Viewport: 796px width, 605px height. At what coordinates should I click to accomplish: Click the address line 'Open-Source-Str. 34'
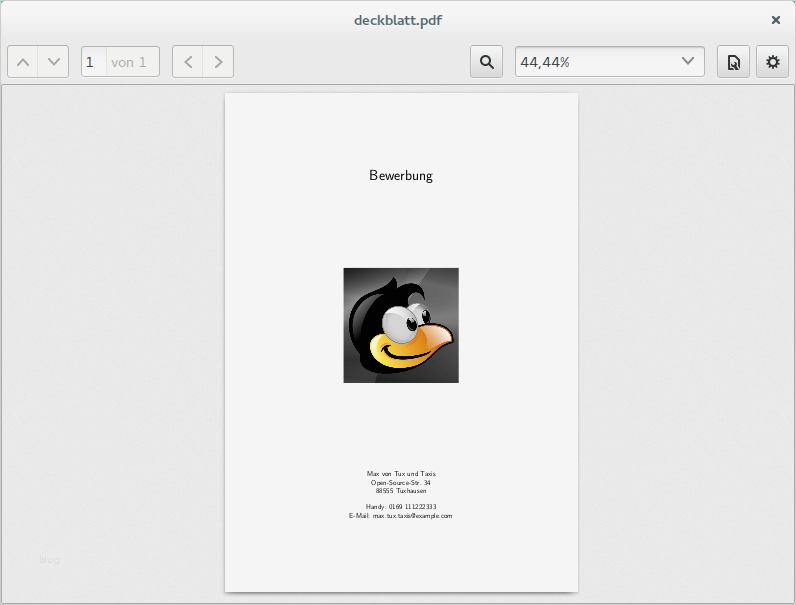401,483
